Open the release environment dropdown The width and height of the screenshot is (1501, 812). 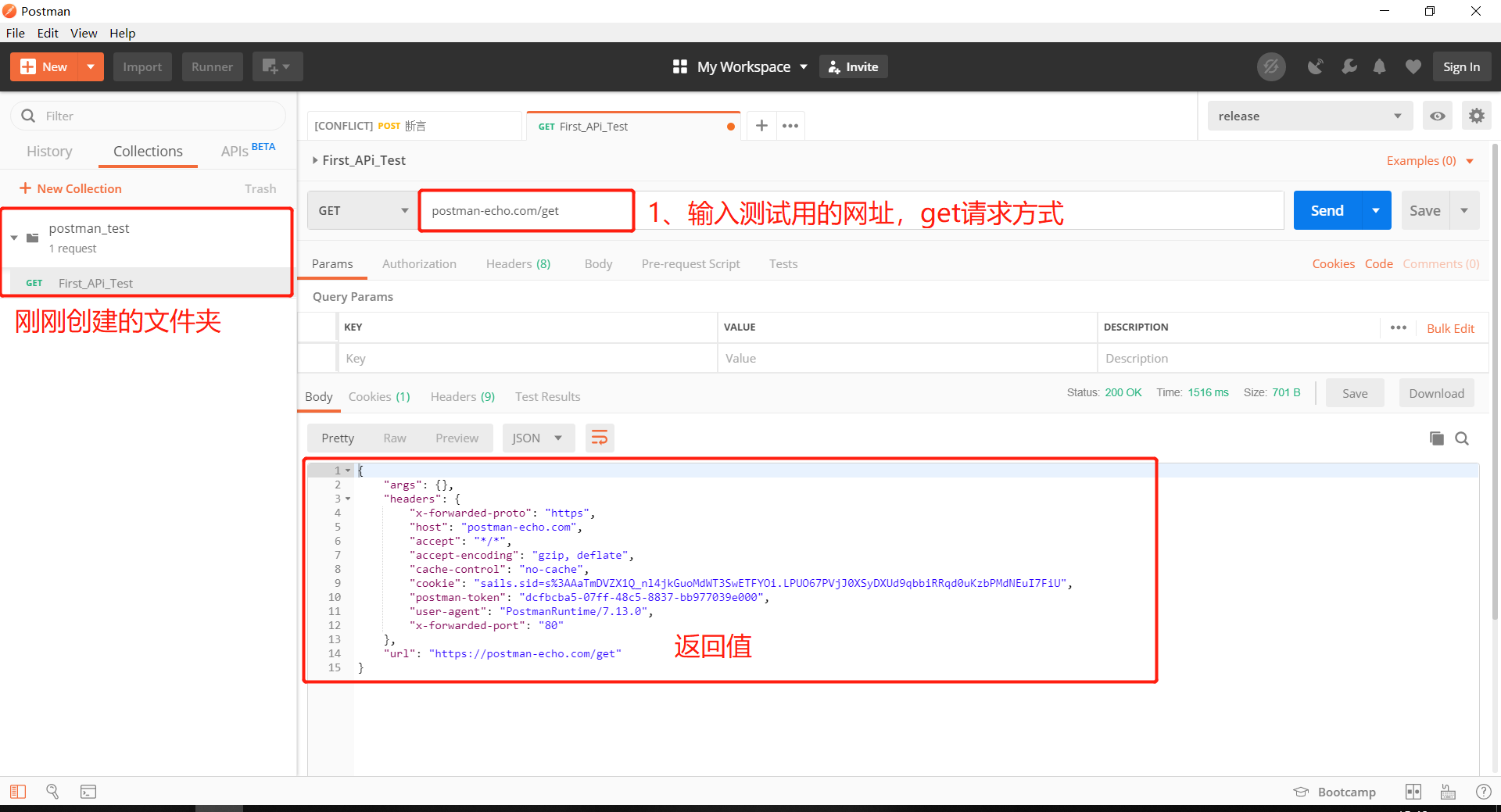click(x=1309, y=116)
